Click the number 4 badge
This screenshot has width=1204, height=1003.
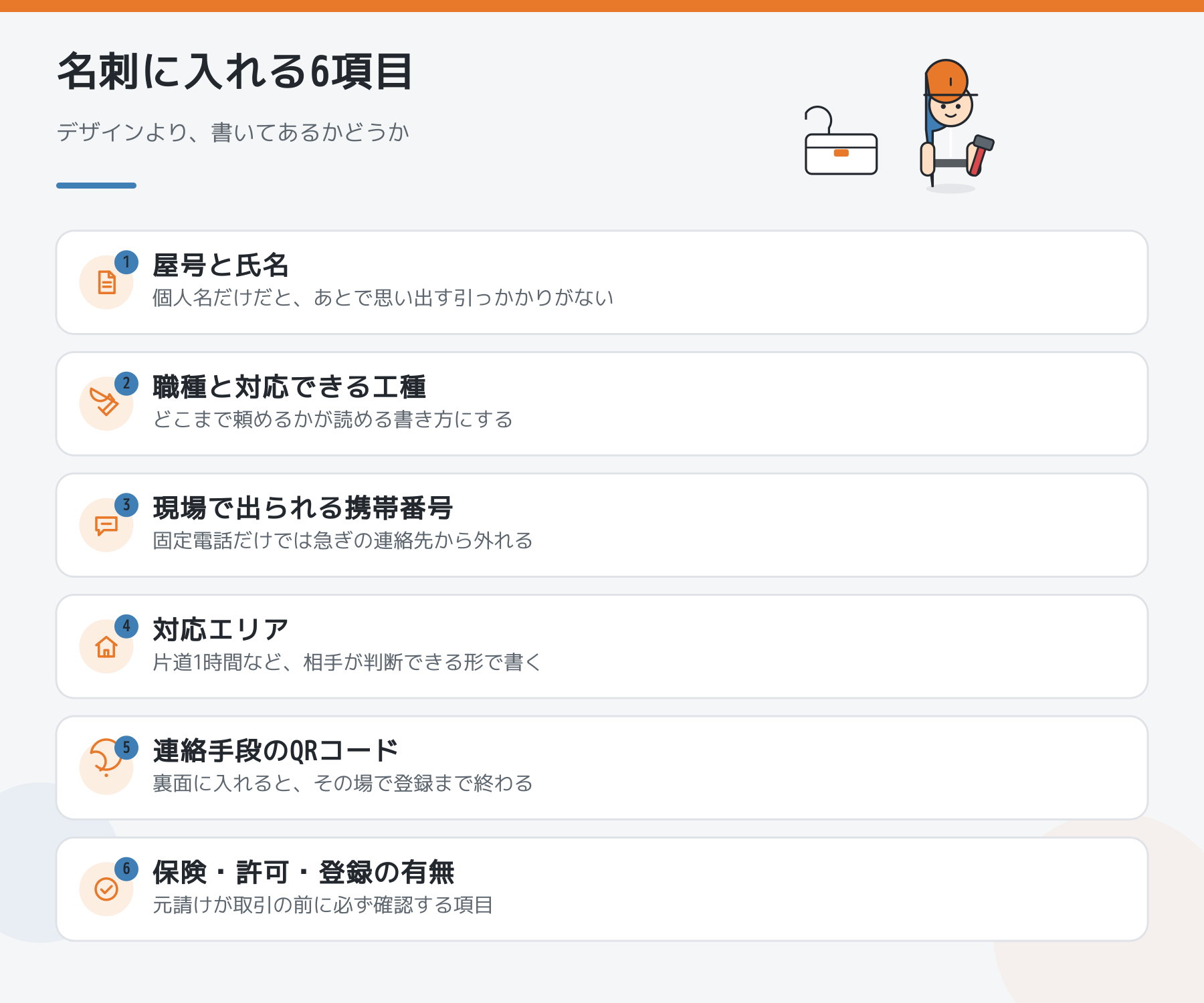point(126,627)
